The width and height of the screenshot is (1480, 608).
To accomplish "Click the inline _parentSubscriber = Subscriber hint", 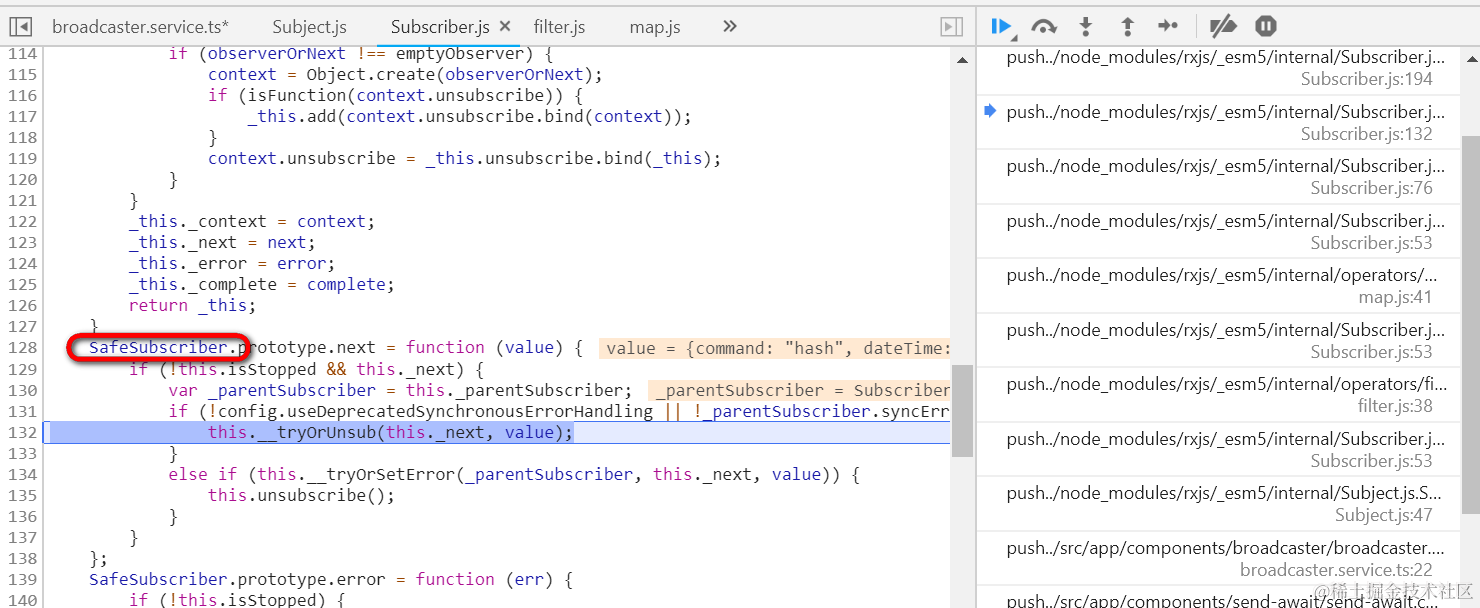I will click(800, 390).
